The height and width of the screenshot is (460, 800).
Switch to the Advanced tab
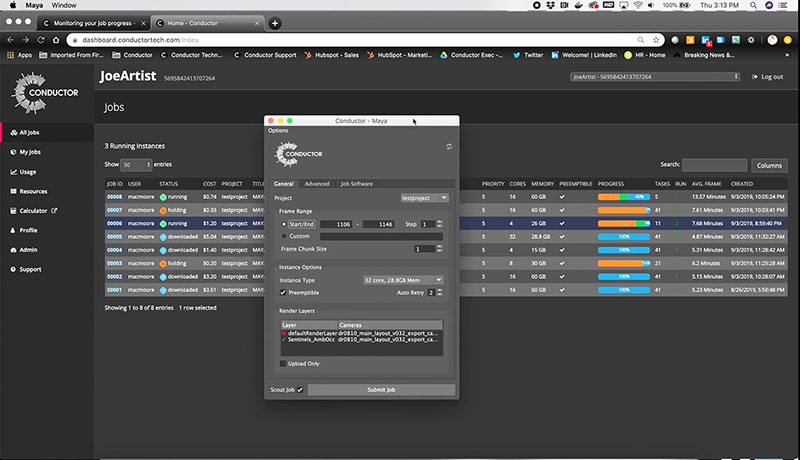(317, 184)
